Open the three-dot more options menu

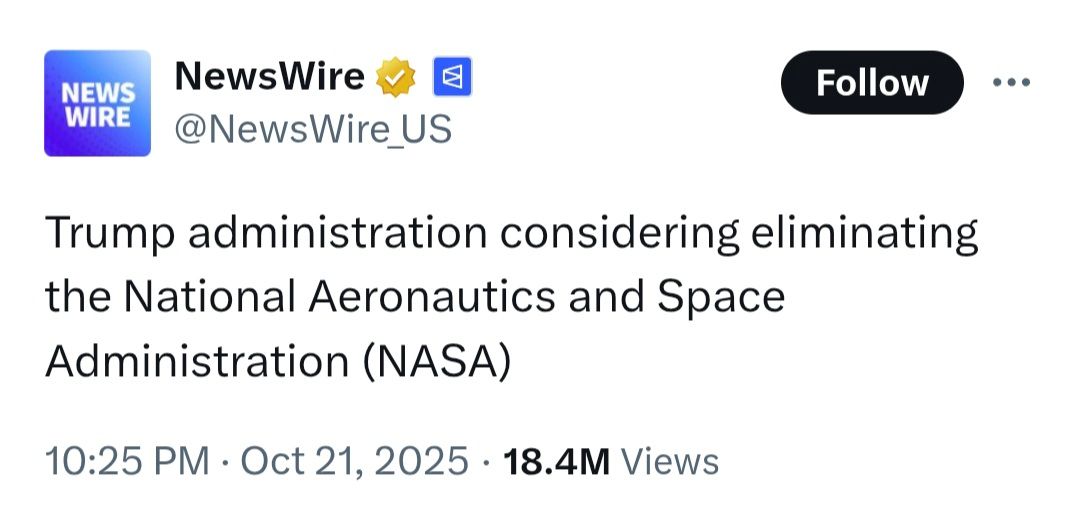pyautogui.click(x=1010, y=82)
